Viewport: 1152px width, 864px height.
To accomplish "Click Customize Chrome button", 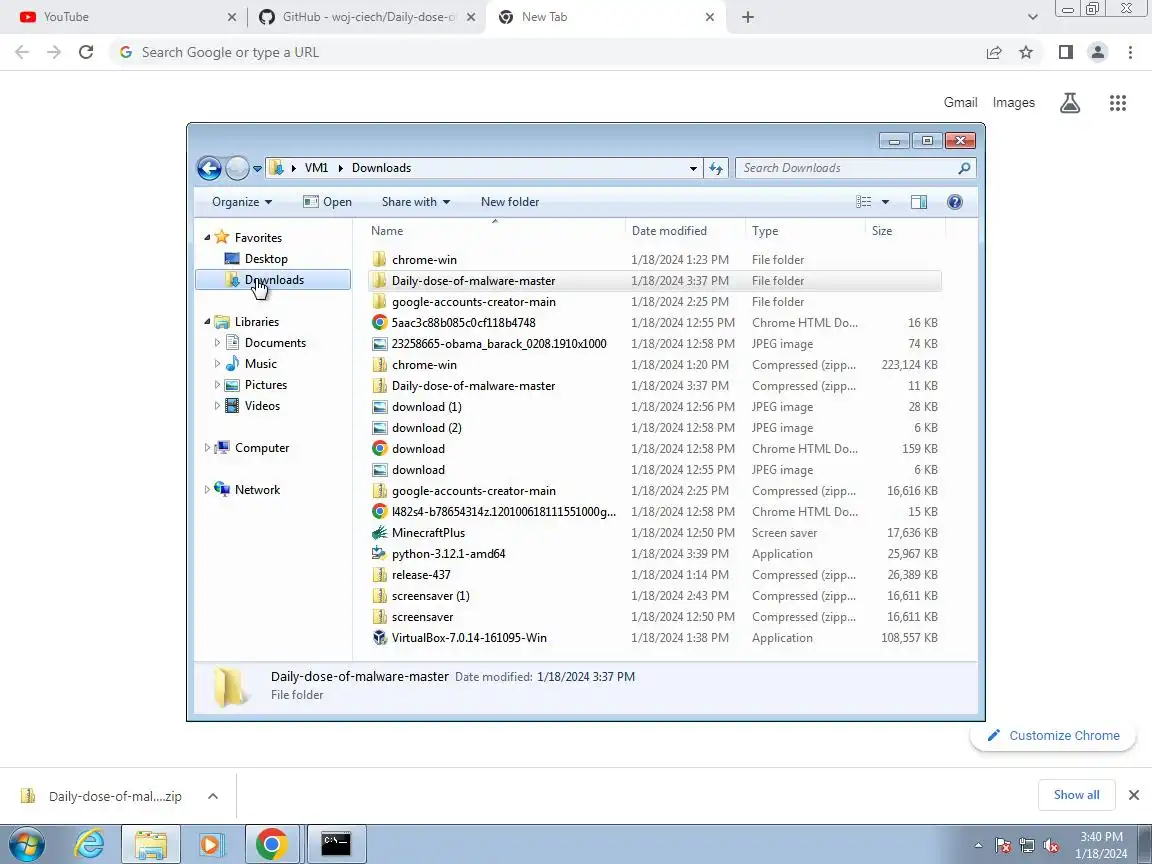I will [1054, 735].
